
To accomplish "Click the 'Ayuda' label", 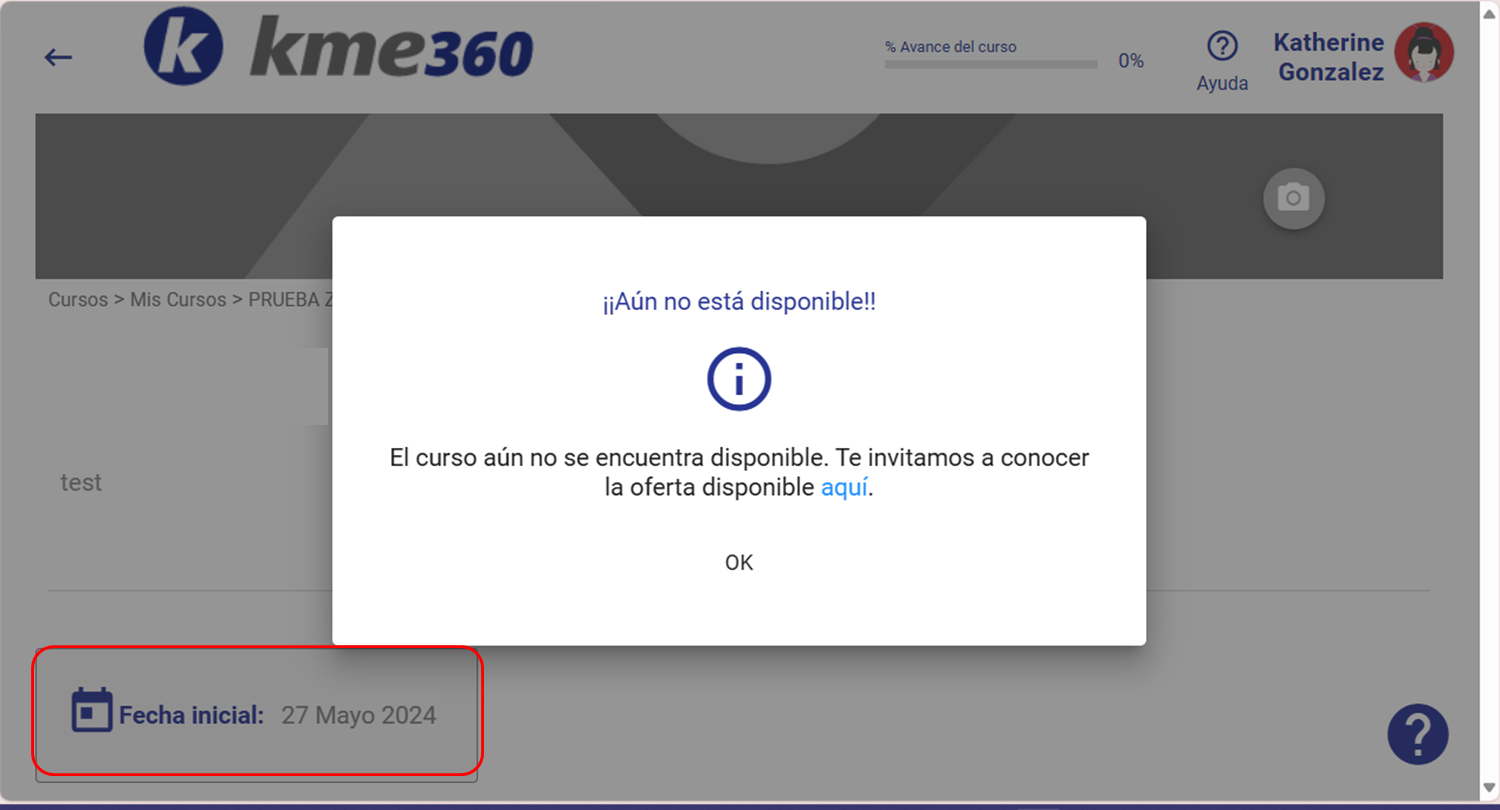I will pos(1222,84).
